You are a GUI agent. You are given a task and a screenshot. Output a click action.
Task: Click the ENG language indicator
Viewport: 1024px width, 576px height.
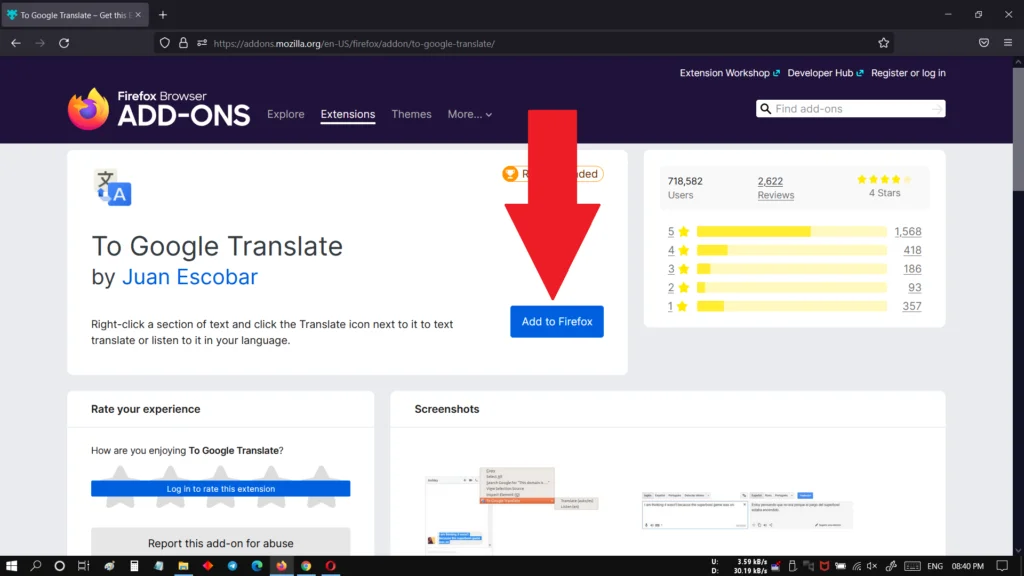click(935, 566)
